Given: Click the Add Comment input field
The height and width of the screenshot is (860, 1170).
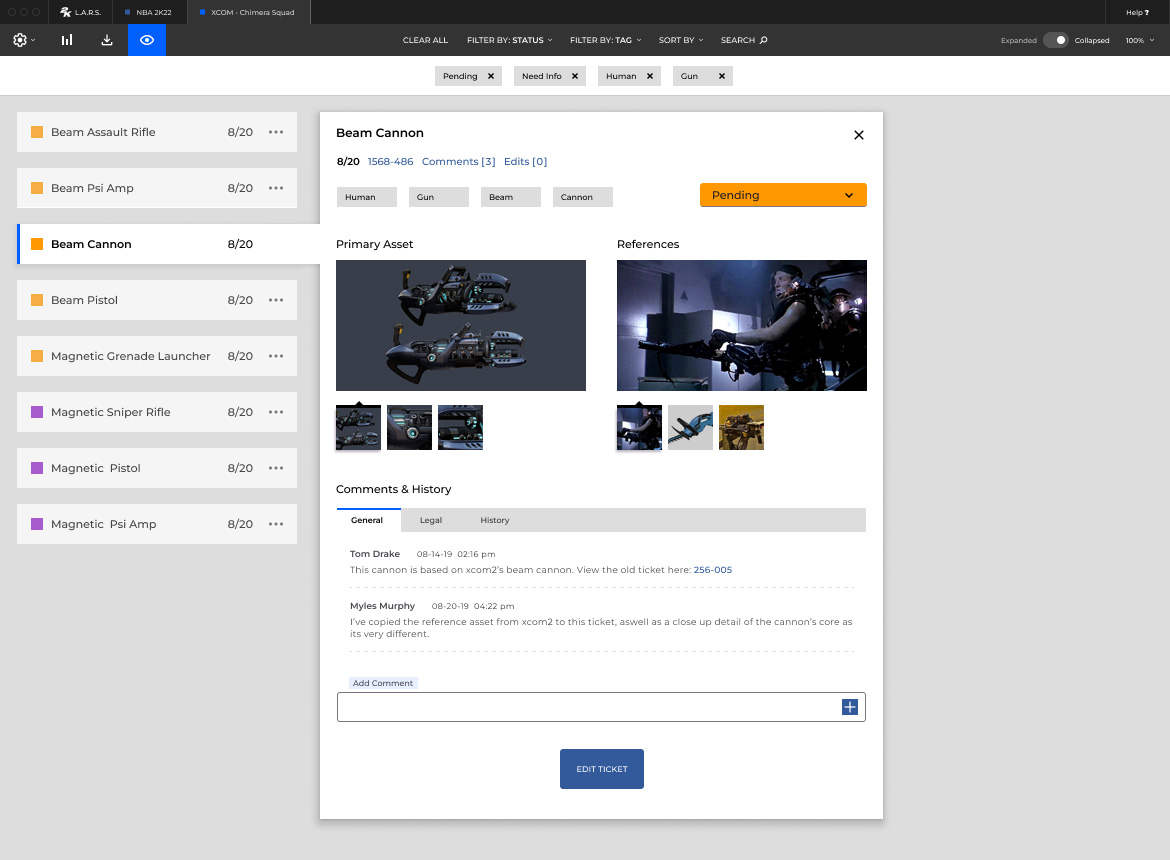Looking at the screenshot, I should pyautogui.click(x=601, y=707).
